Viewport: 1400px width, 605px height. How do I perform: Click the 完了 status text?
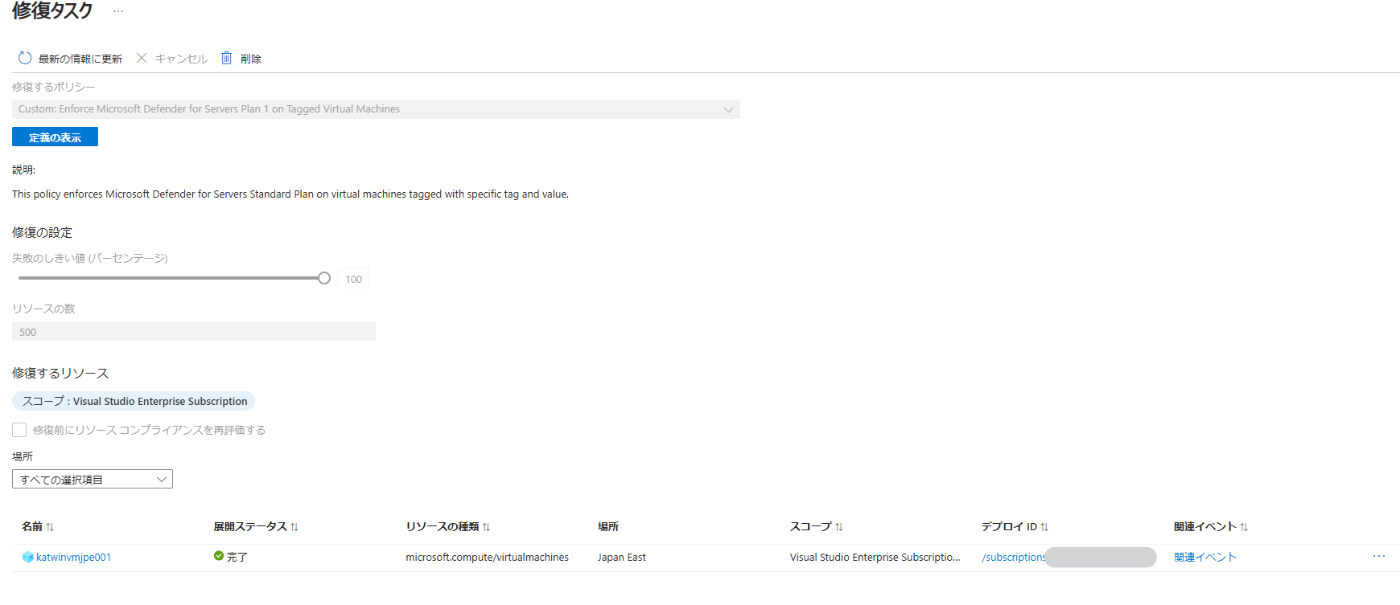pos(237,557)
